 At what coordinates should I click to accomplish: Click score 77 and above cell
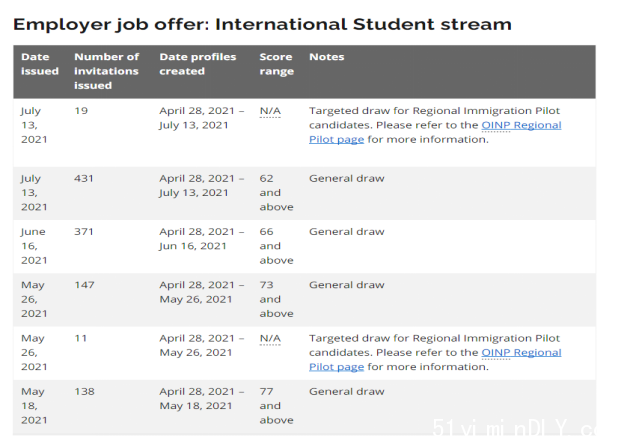(277, 406)
